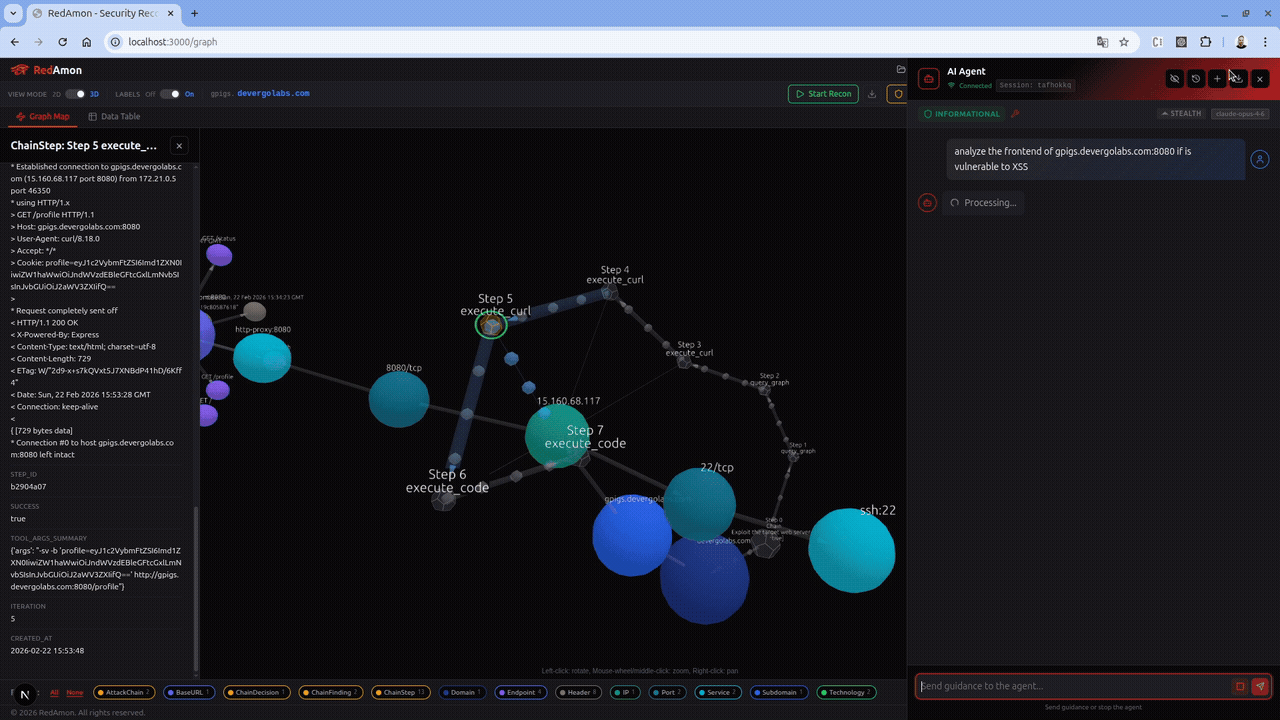Close the ChainStep details panel
This screenshot has height=720, width=1280.
pyautogui.click(x=178, y=146)
